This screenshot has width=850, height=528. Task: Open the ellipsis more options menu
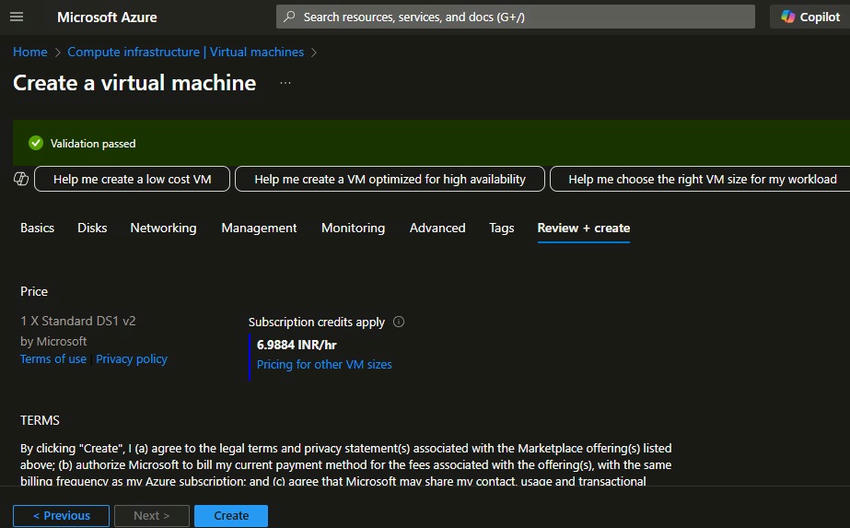pyautogui.click(x=285, y=83)
